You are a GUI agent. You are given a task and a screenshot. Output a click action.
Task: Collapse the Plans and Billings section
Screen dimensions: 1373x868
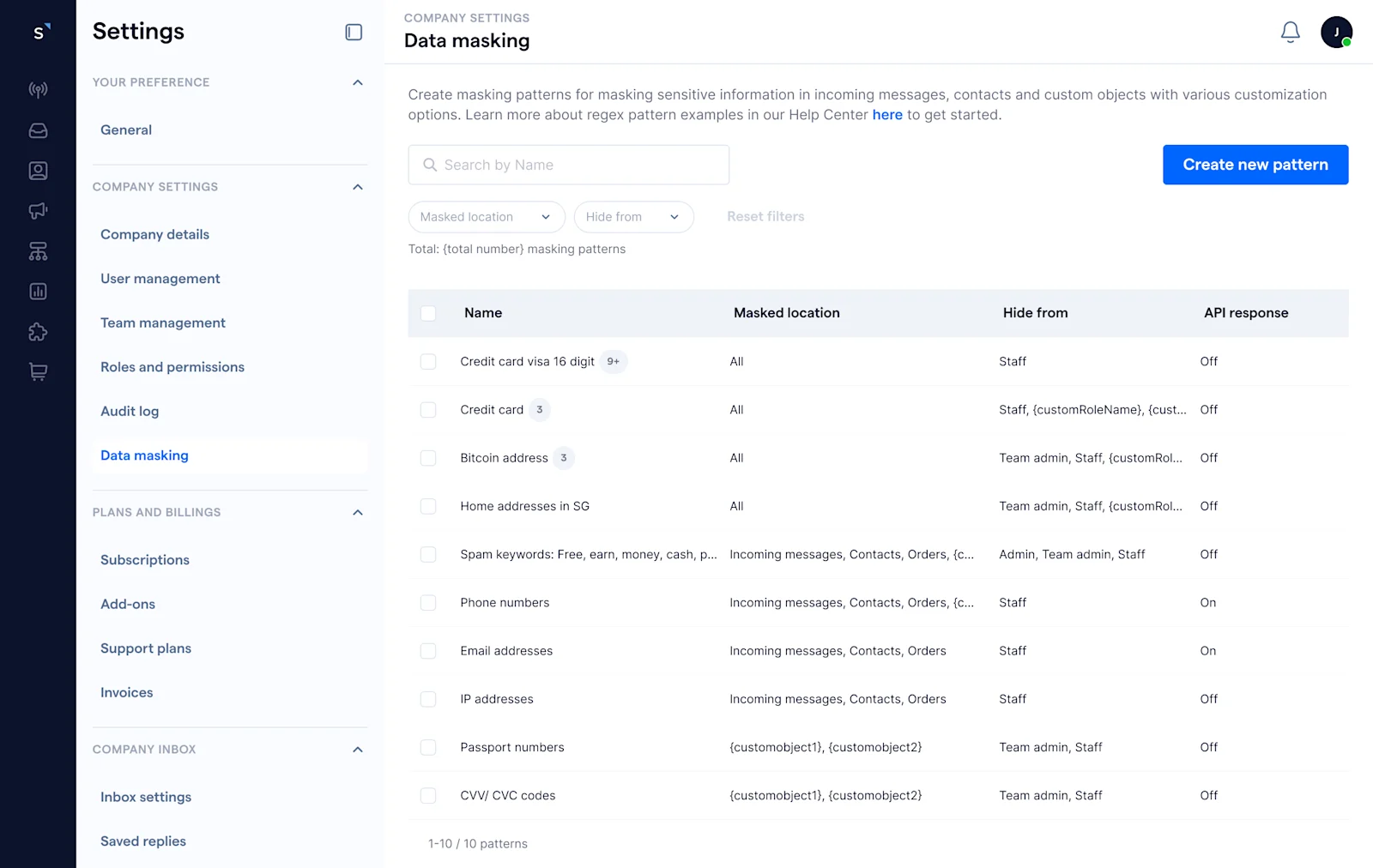(x=358, y=512)
